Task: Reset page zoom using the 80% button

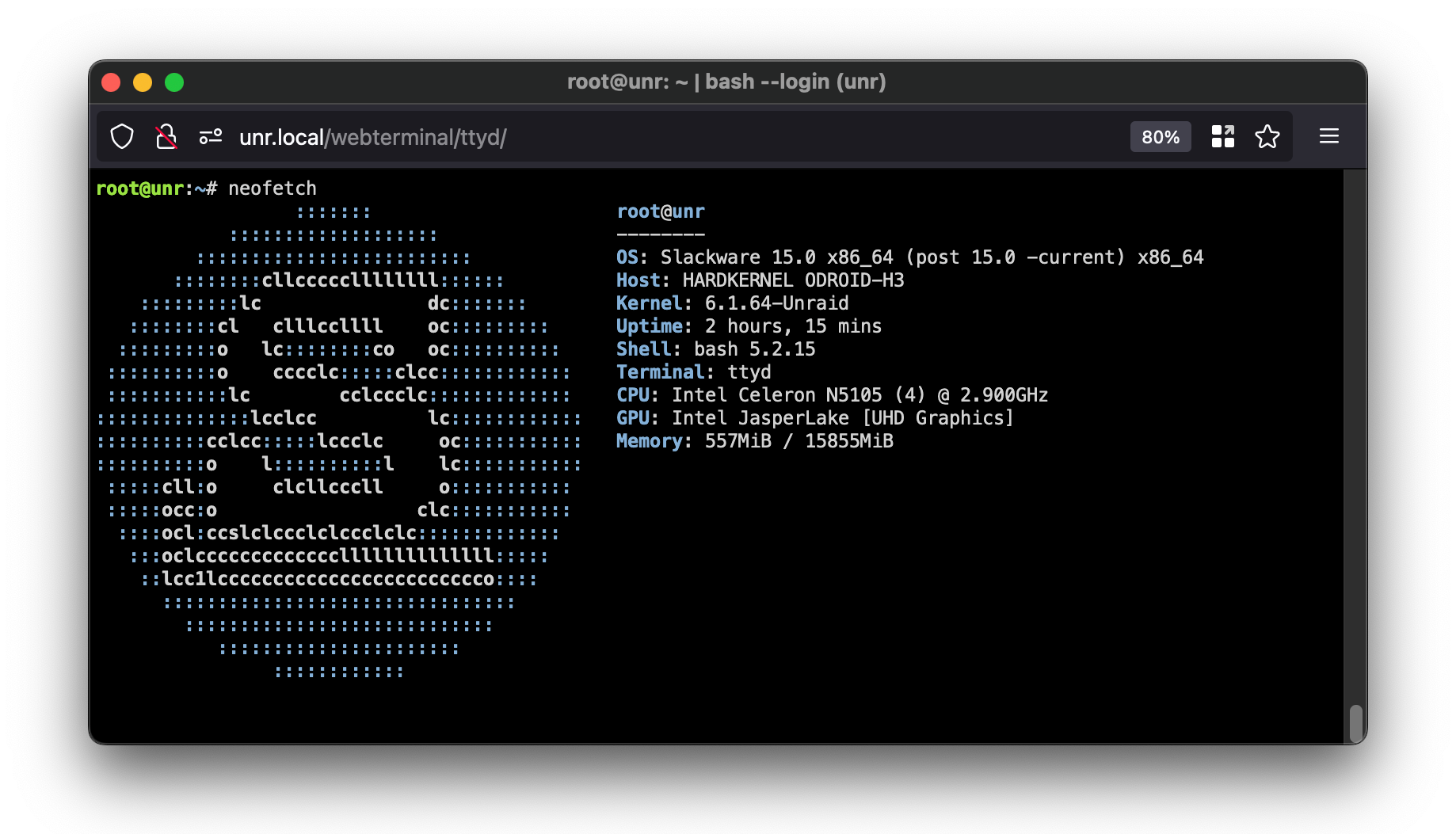Action: [x=1160, y=136]
